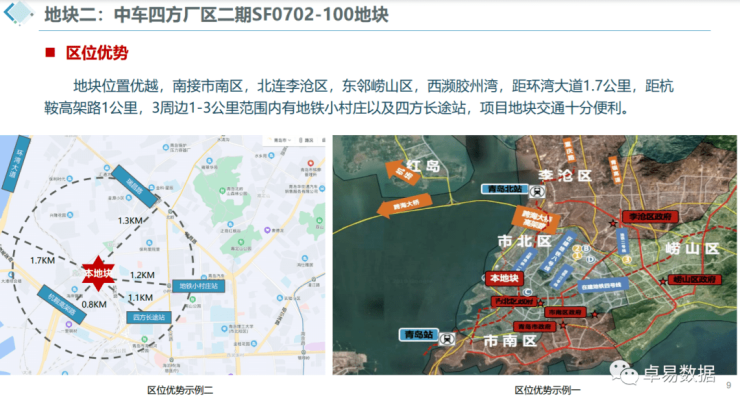Click the 杭鞍高架路 road label
The height and width of the screenshot is (407, 740).
click(x=62, y=305)
